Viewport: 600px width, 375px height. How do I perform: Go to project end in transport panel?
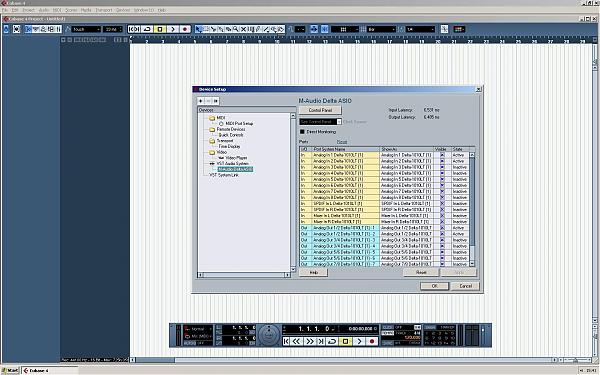coord(321,341)
